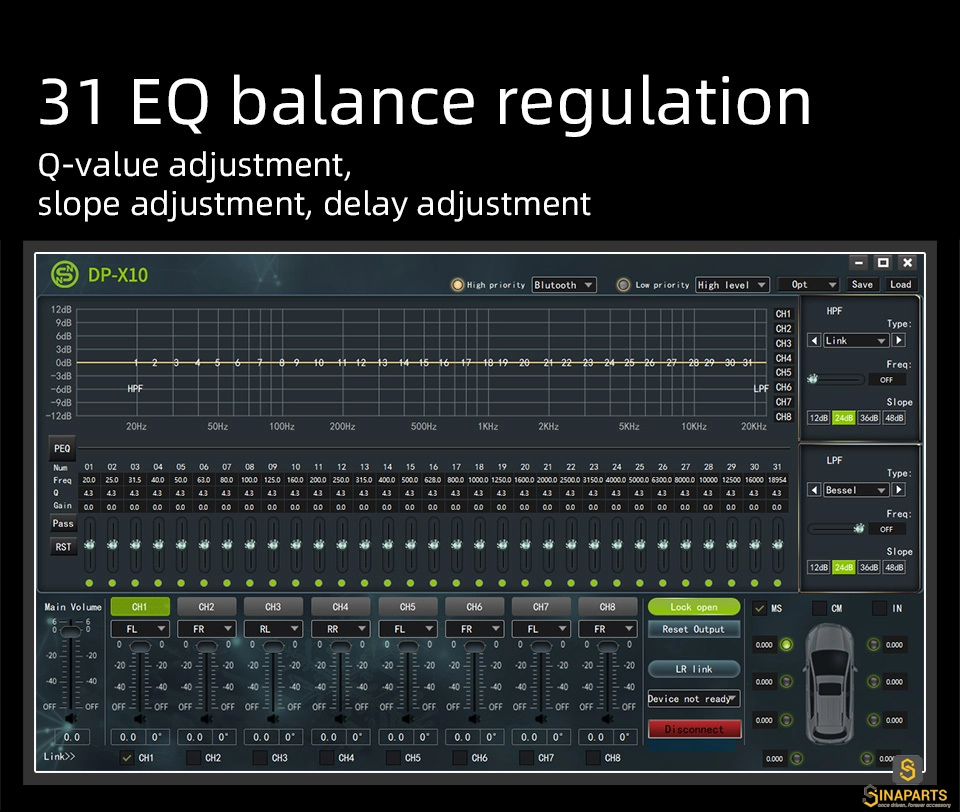This screenshot has width=960, height=812.
Task: Select the lit front-left speaker indicator
Action: (x=786, y=644)
